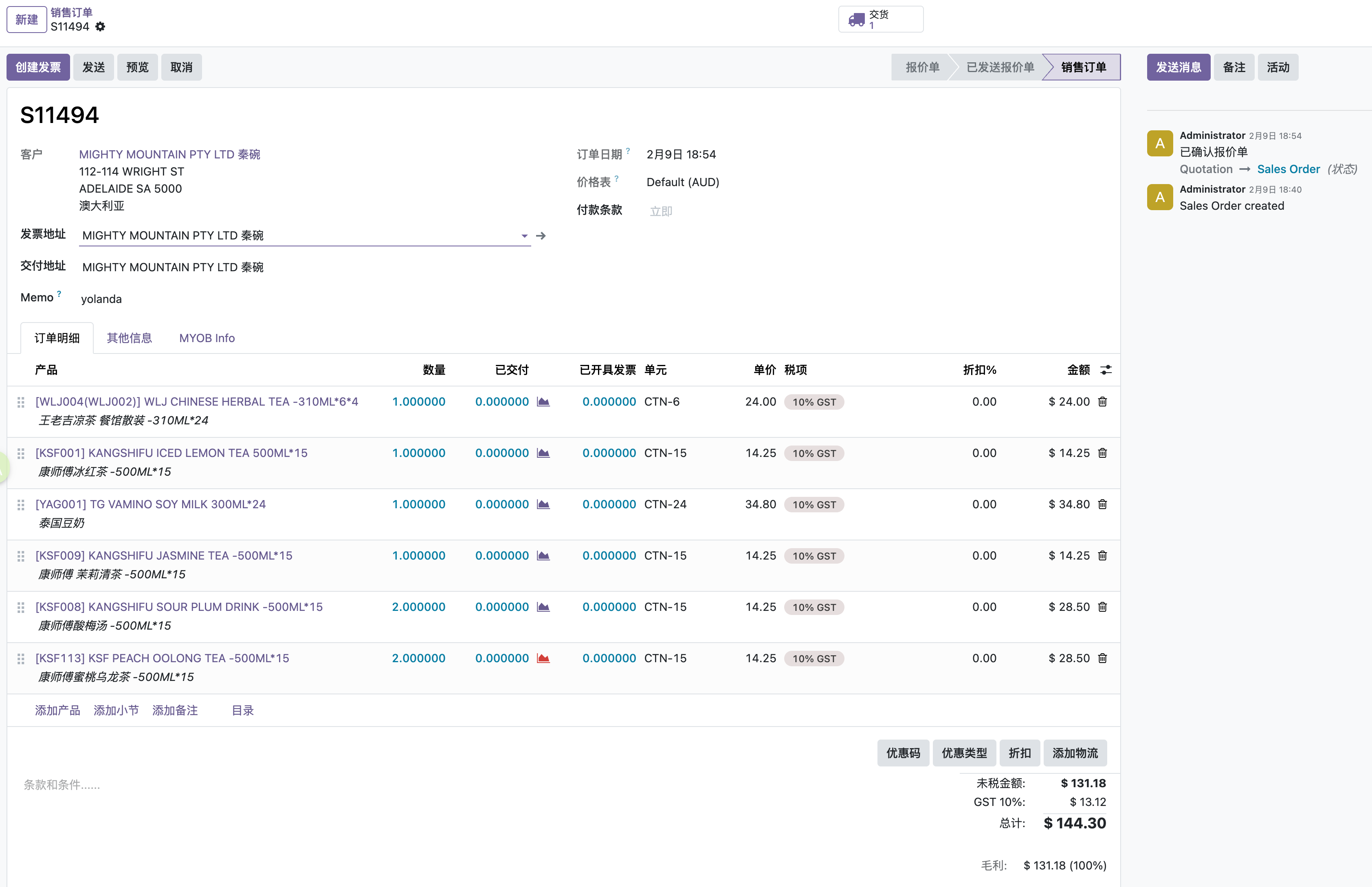The width and height of the screenshot is (1372, 887).
Task: Click the drag handle of Sour Plum Drink row
Action: (x=21, y=607)
